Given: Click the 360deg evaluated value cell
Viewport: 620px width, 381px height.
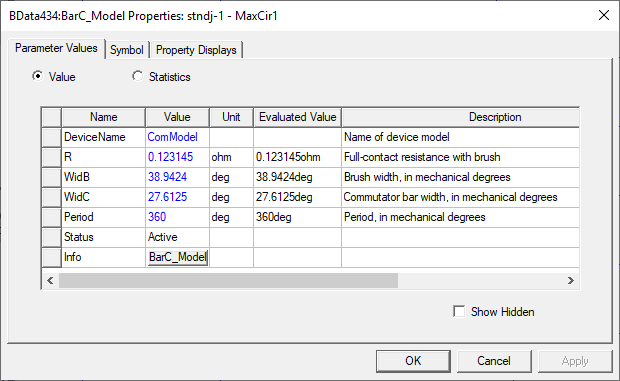Looking at the screenshot, I should click(297, 217).
